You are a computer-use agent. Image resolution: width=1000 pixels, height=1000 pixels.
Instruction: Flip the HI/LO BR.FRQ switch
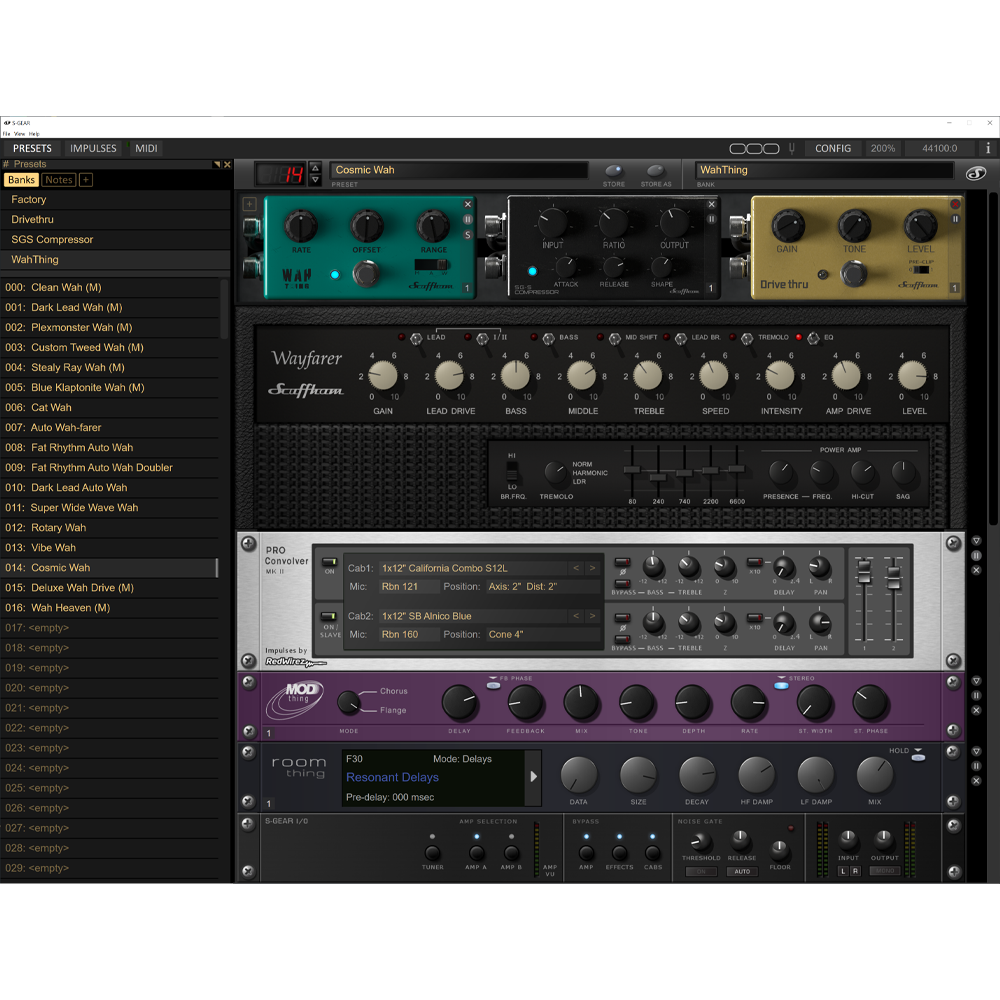click(x=511, y=471)
